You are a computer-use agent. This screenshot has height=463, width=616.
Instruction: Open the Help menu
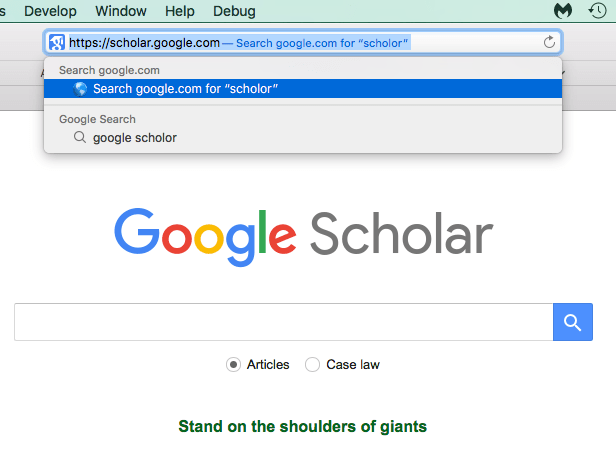coord(180,11)
